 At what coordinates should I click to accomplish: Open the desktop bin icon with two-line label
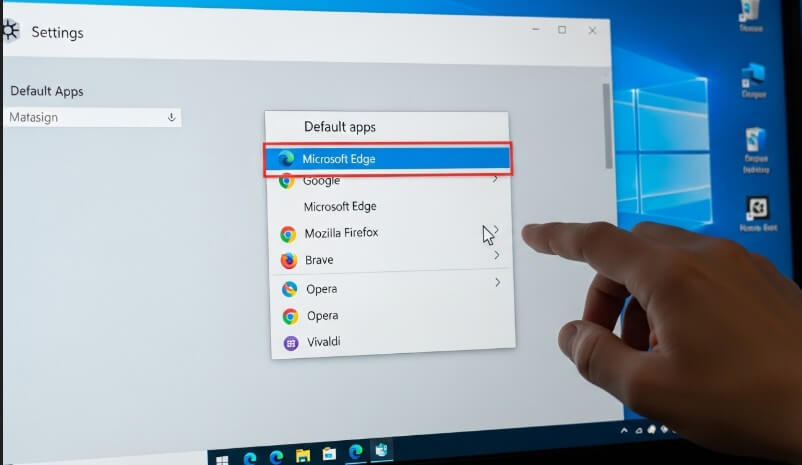click(x=755, y=140)
